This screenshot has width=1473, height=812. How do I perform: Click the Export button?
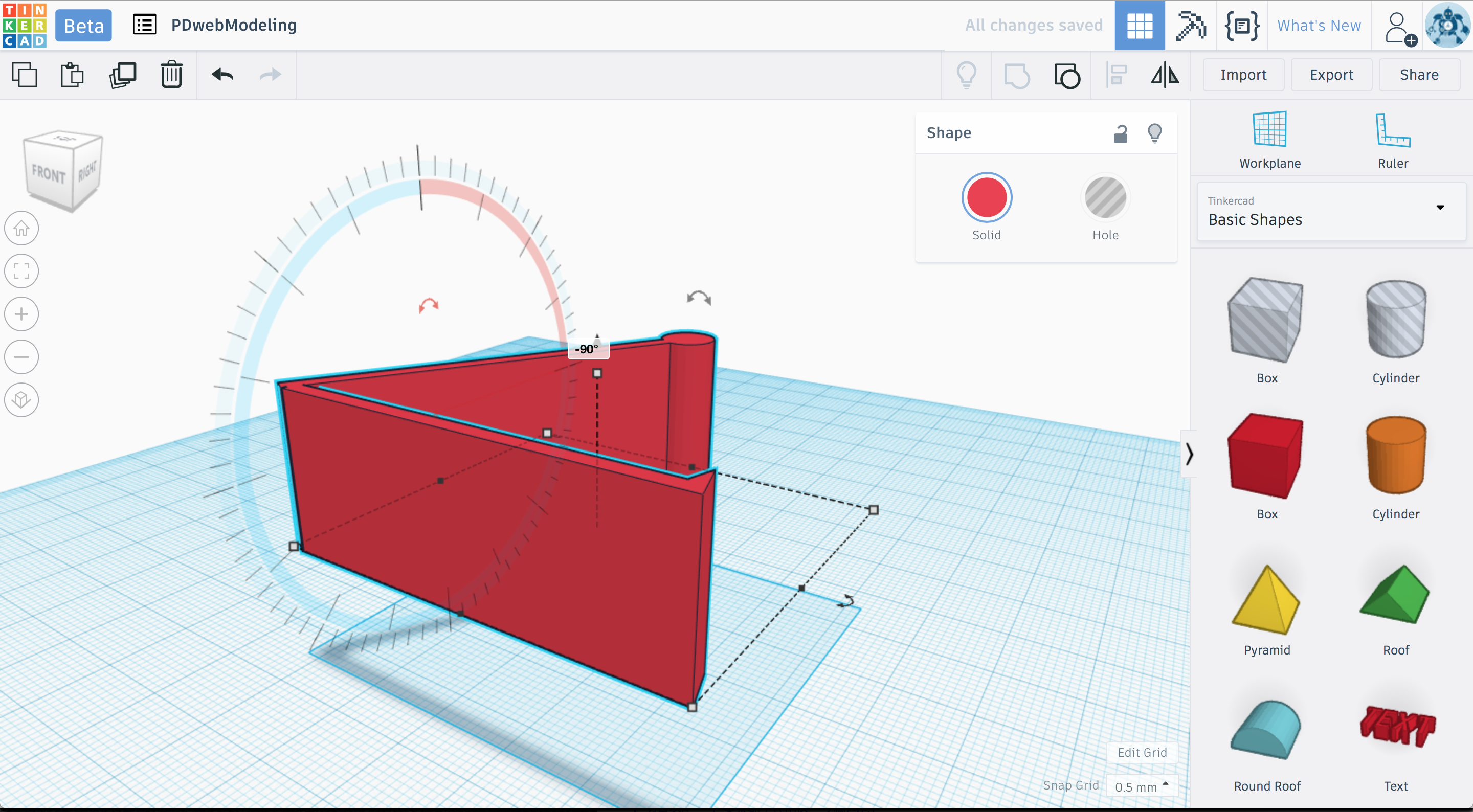point(1331,75)
